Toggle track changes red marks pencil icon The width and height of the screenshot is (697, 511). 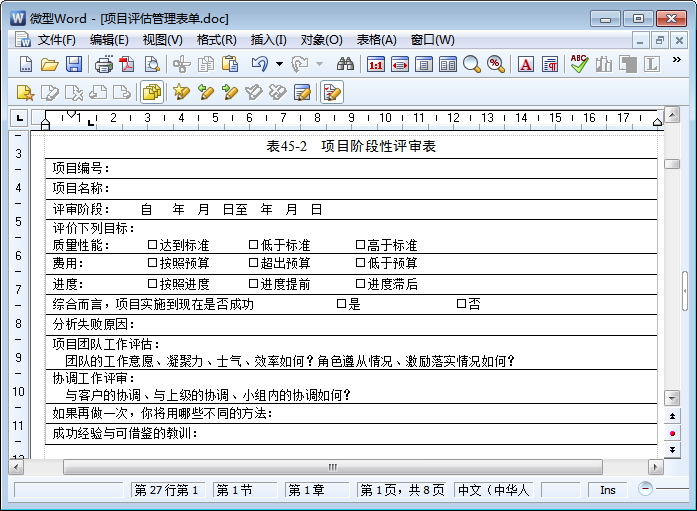[x=332, y=92]
